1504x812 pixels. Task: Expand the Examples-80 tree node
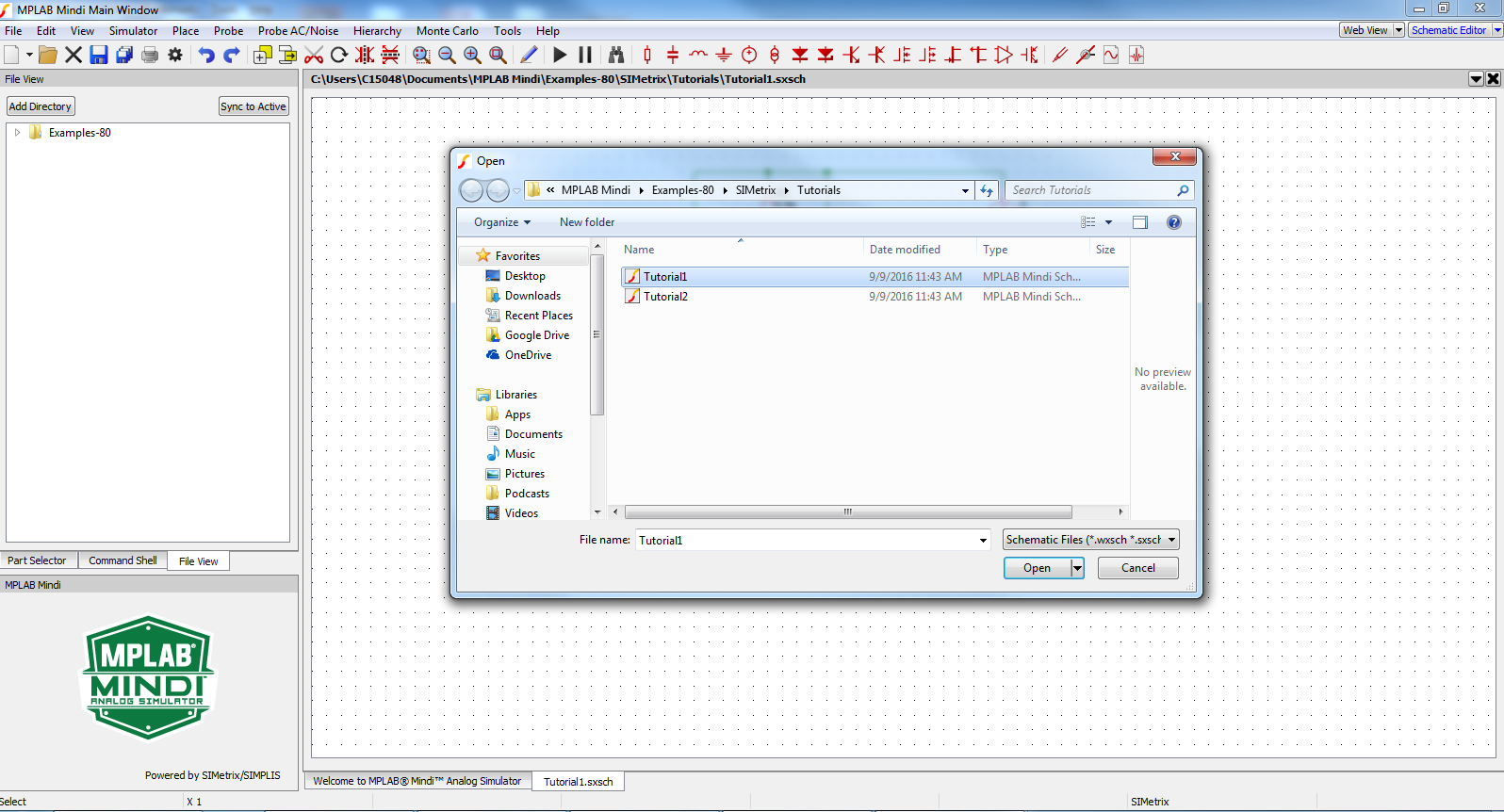point(17,133)
